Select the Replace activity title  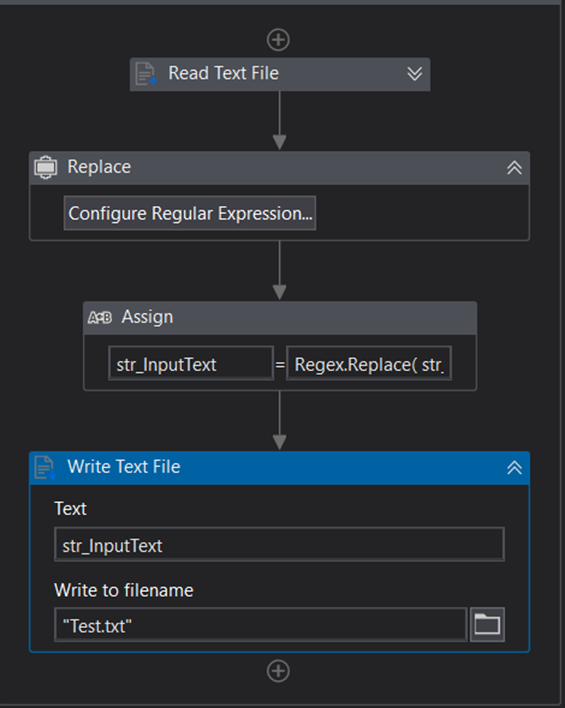click(99, 167)
